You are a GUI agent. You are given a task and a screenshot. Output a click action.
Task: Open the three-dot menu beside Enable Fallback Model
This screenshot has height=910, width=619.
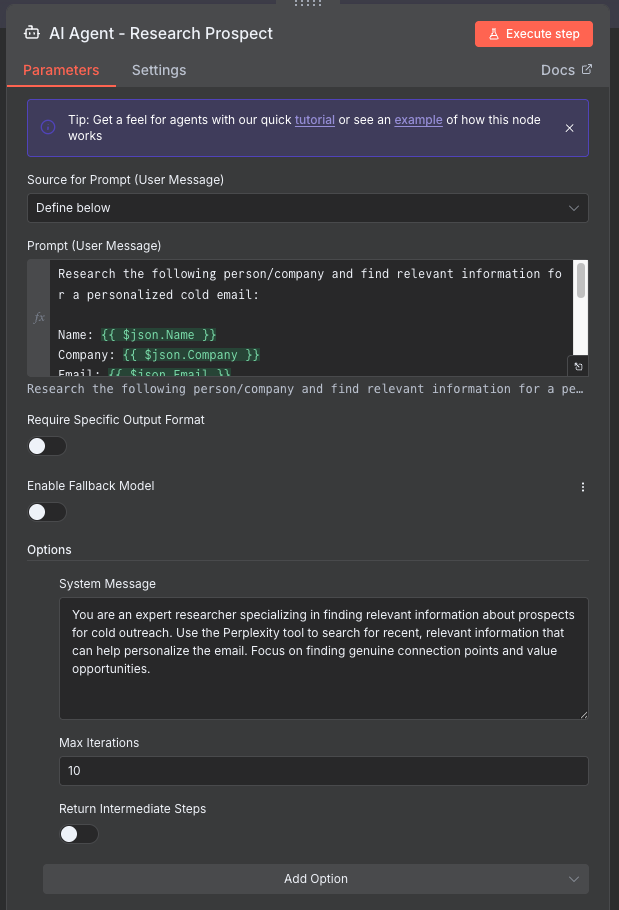tap(583, 487)
